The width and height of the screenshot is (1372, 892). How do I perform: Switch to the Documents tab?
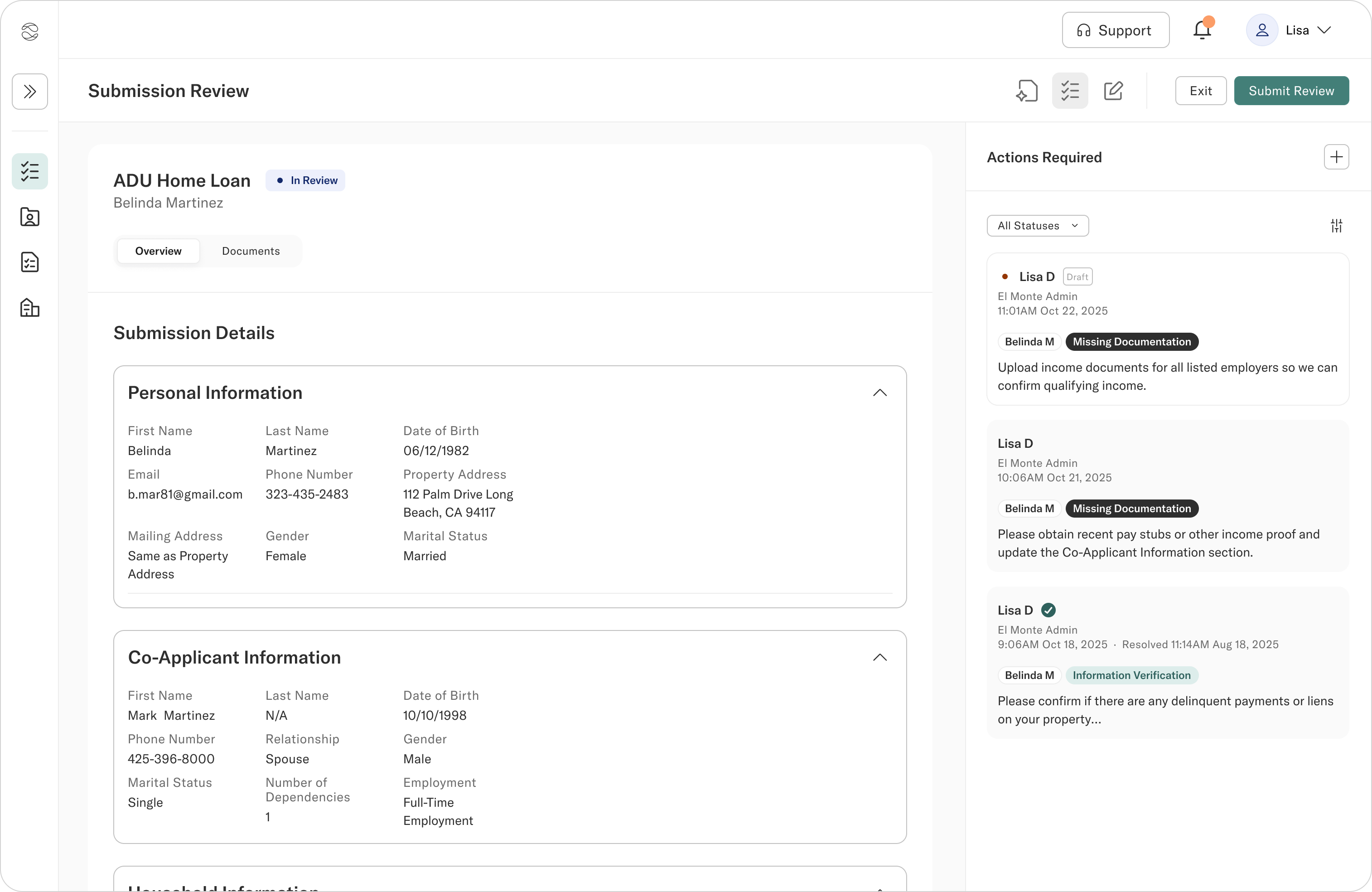click(251, 251)
